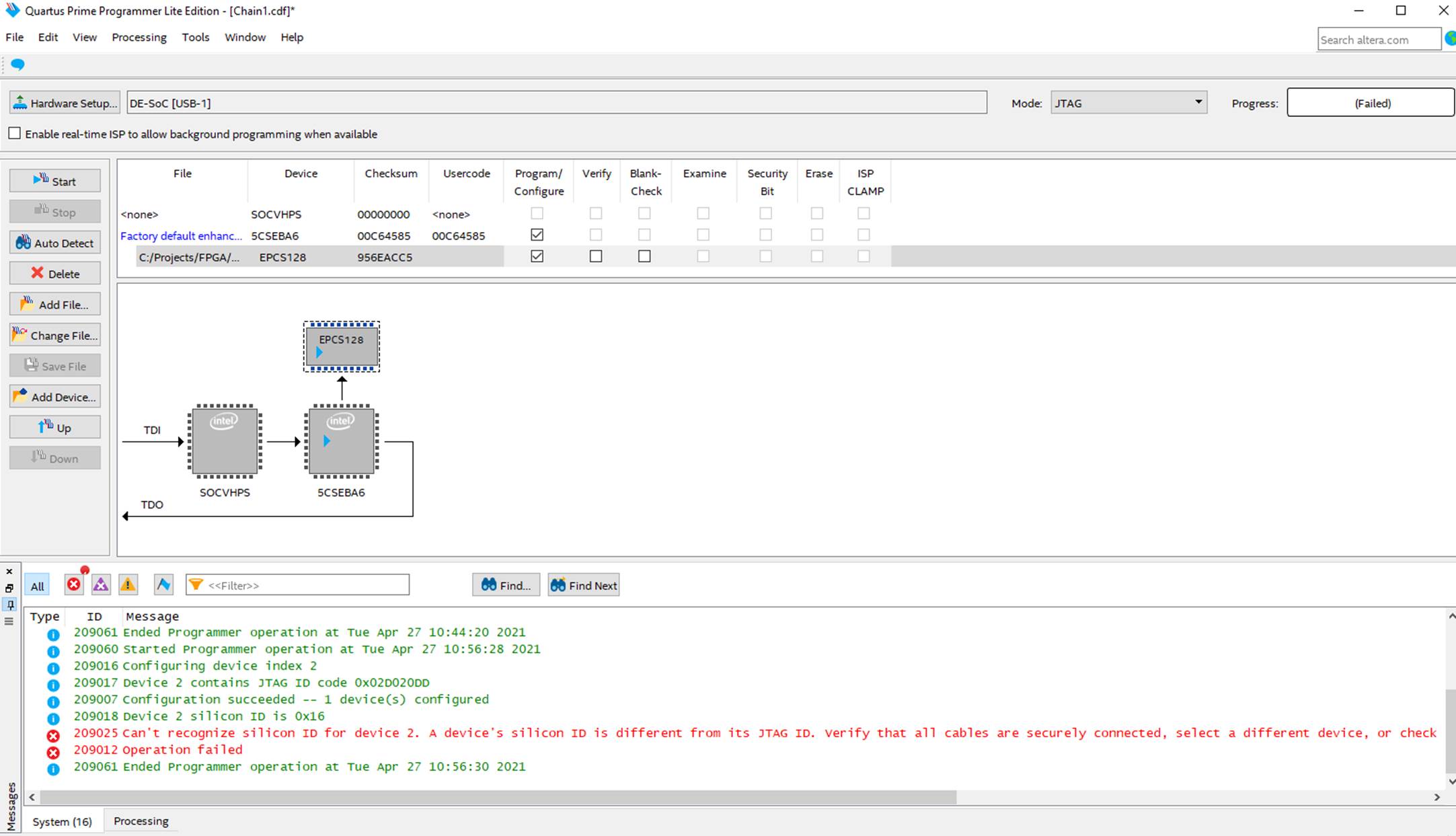This screenshot has width=1456, height=836.
Task: Click the Find button in messages
Action: [506, 585]
